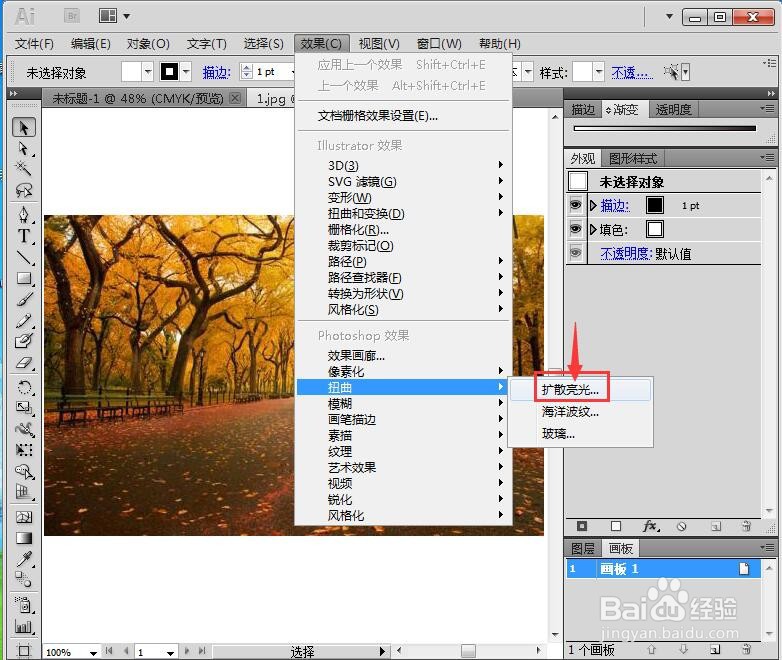Close the 未标题-1 document tab

point(235,97)
